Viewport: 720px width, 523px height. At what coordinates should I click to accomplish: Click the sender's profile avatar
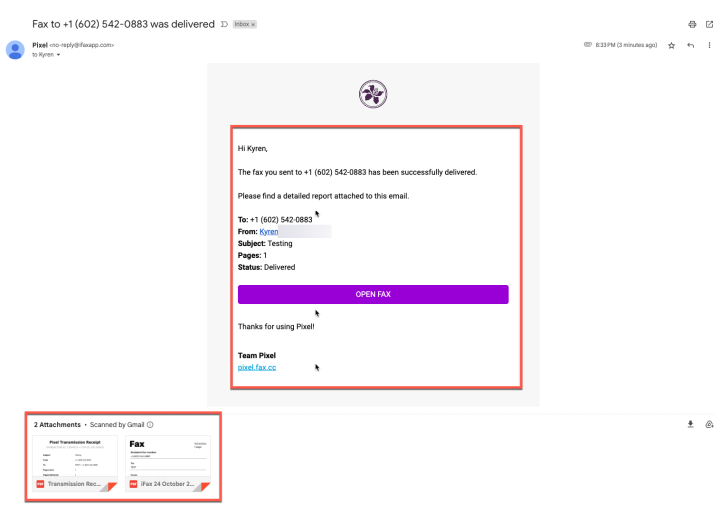(15, 50)
